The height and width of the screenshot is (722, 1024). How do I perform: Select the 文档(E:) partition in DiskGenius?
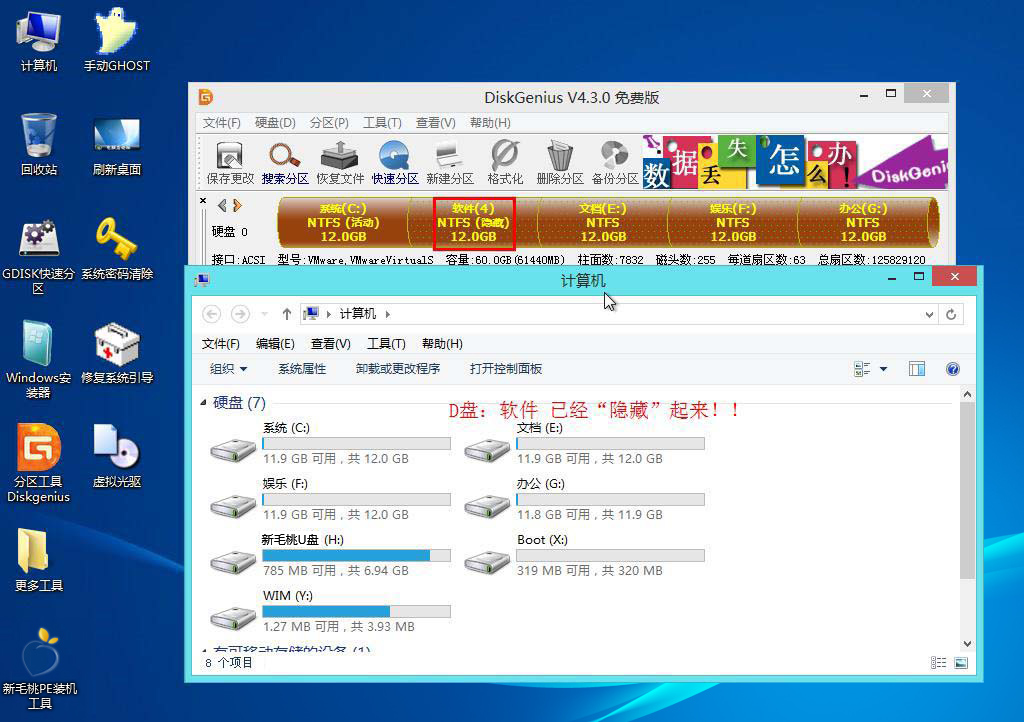click(x=603, y=223)
